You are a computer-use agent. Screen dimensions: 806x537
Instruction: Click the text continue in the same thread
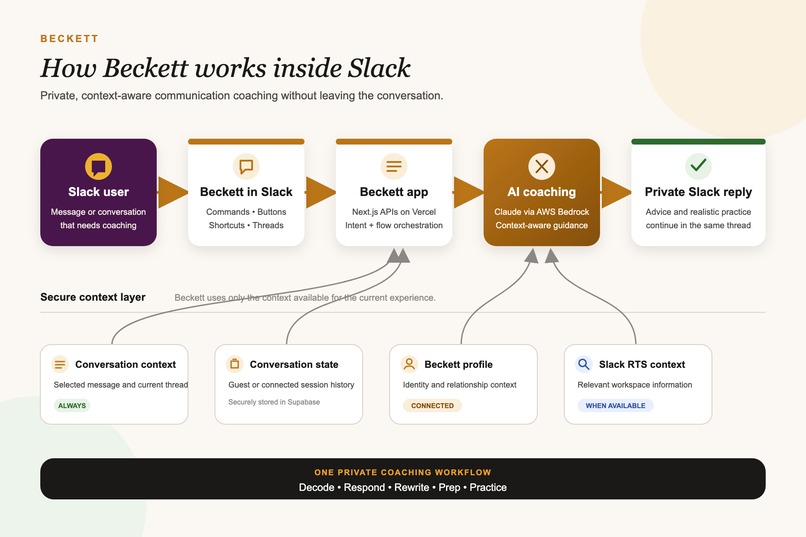pos(698,225)
